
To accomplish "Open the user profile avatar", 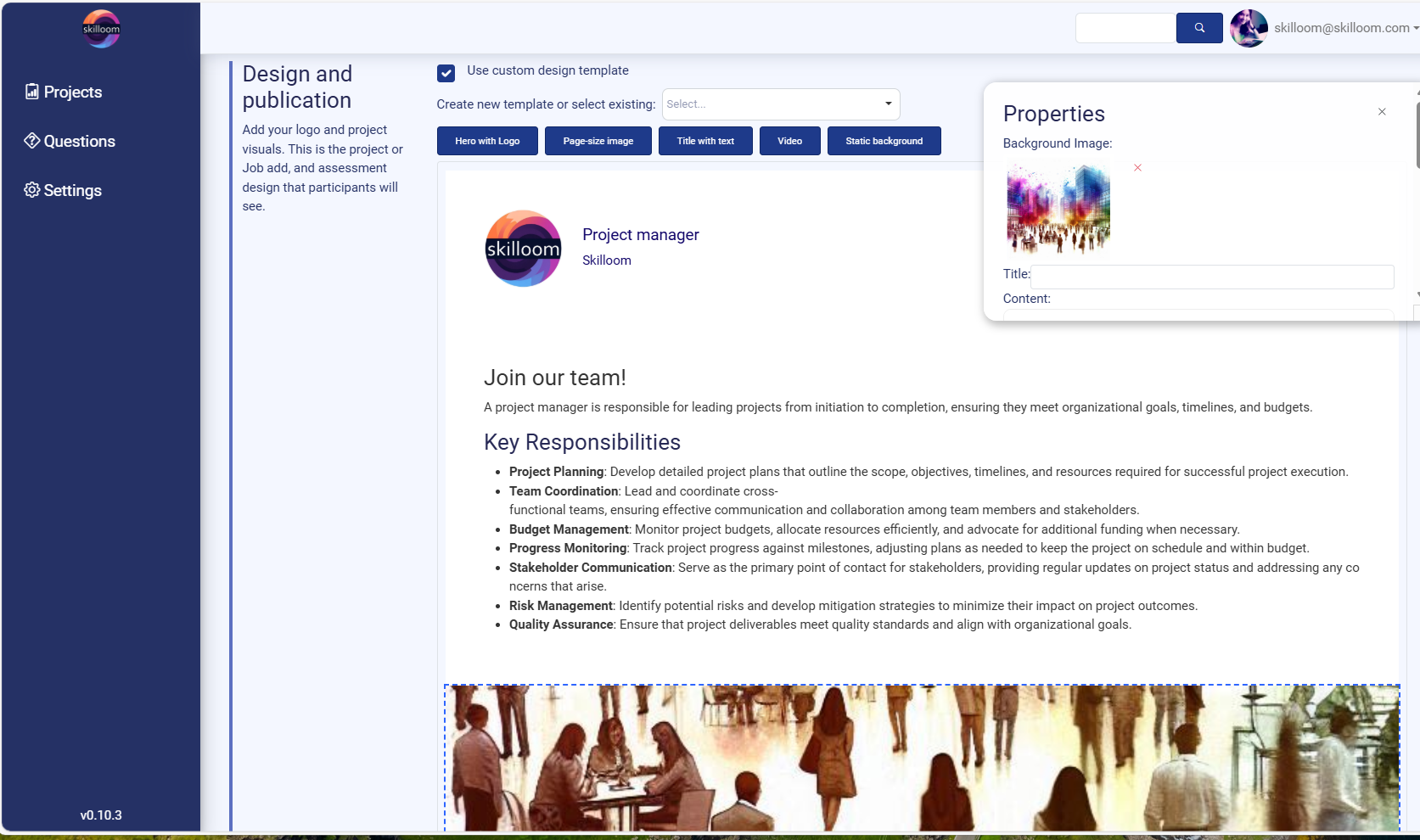I will click(x=1248, y=28).
